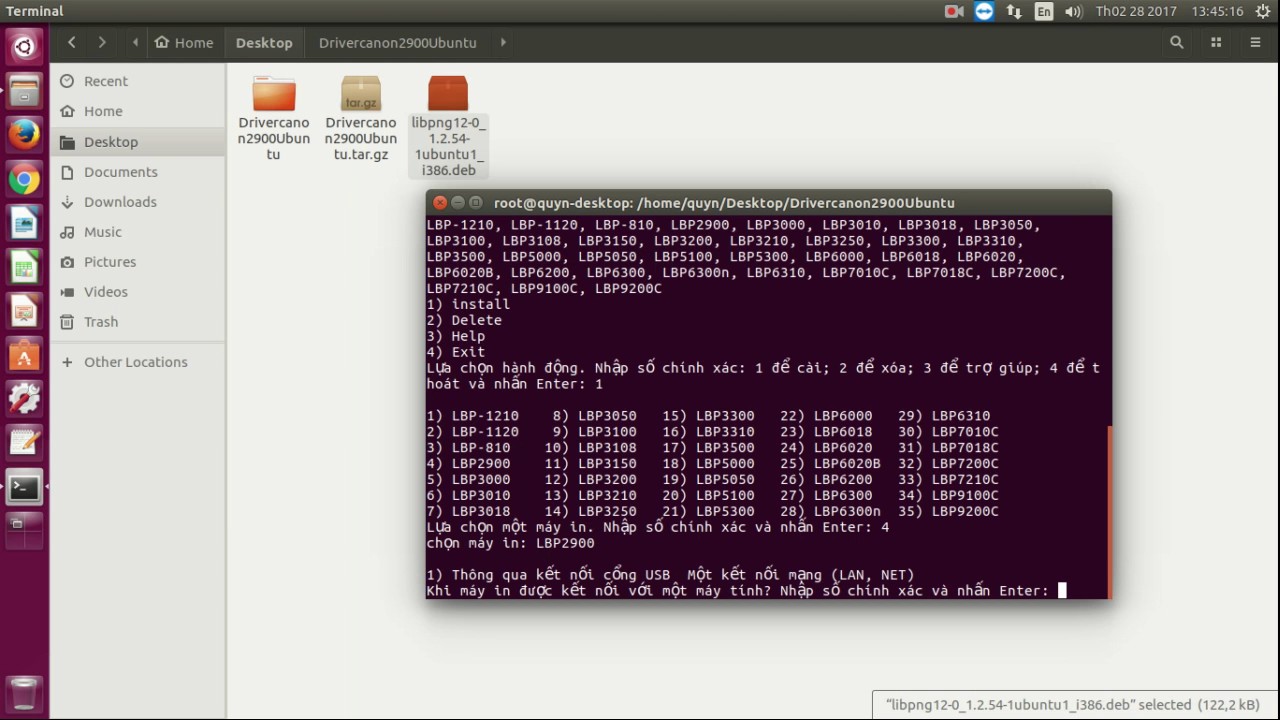
Task: Click '8) LBP3050' in the printer list
Action: 594,415
